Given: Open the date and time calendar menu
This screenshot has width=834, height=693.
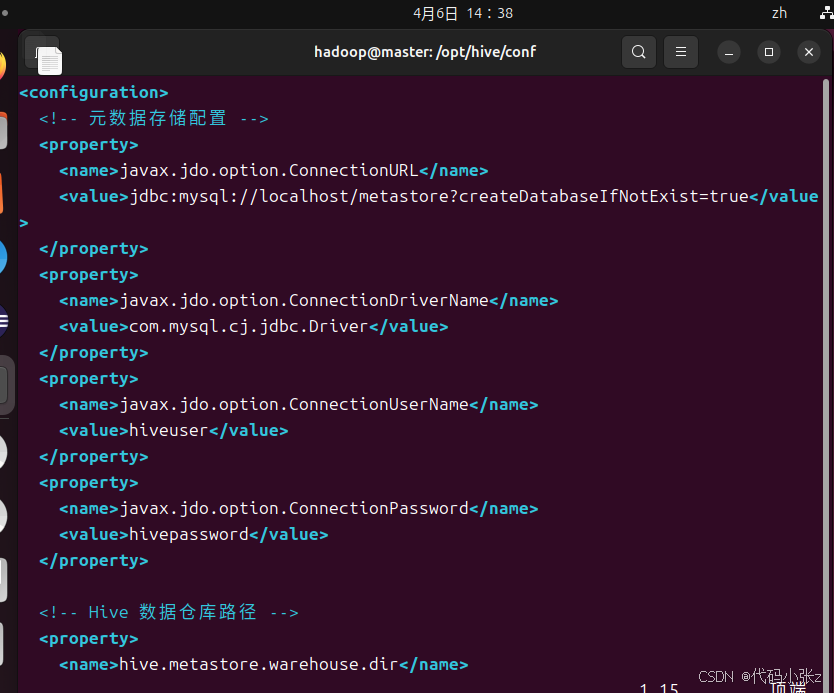Looking at the screenshot, I should tap(462, 13).
